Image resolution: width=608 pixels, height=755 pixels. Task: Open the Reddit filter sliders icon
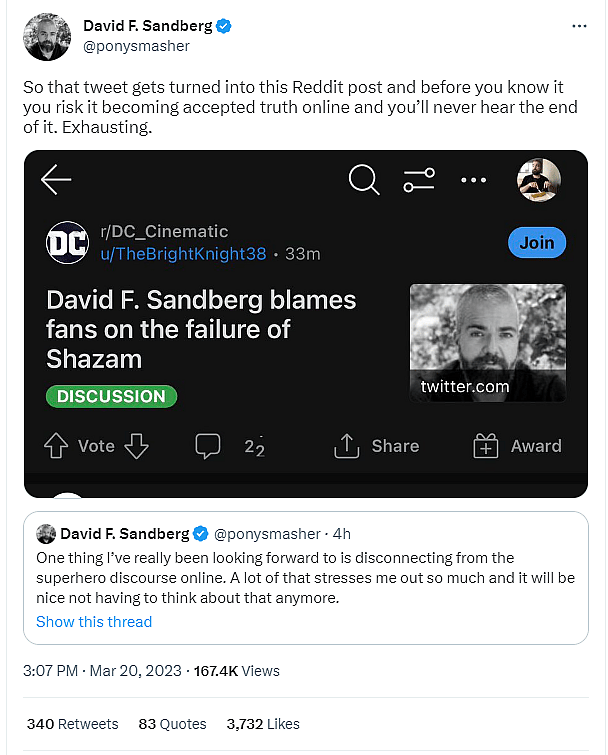(419, 180)
